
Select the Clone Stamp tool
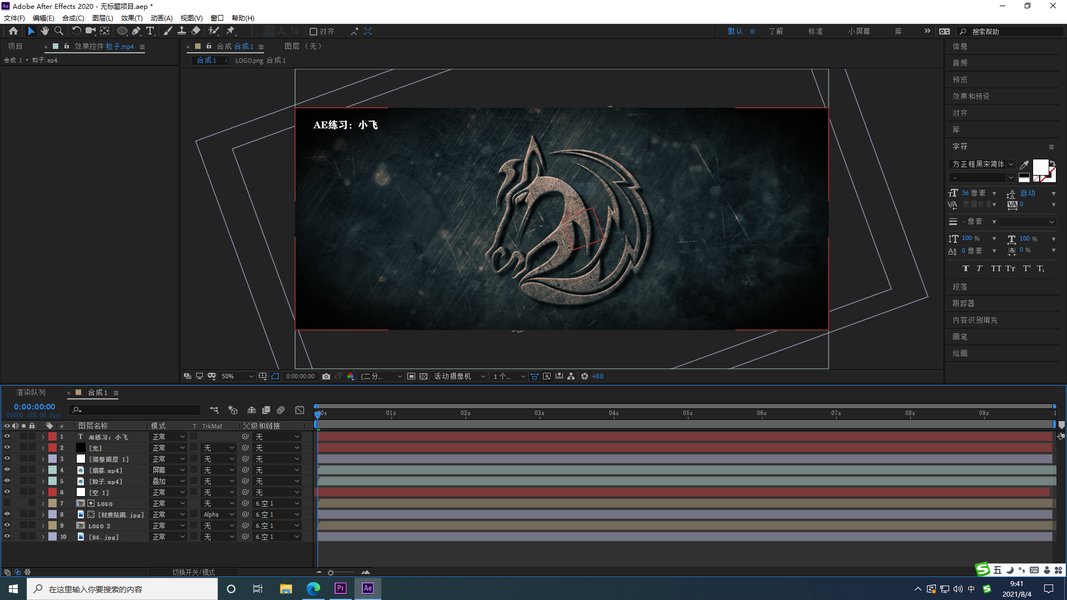coord(182,31)
